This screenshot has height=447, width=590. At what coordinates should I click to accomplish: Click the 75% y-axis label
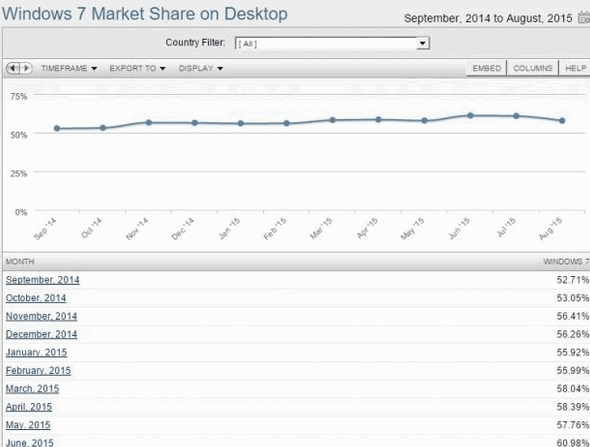(x=19, y=96)
